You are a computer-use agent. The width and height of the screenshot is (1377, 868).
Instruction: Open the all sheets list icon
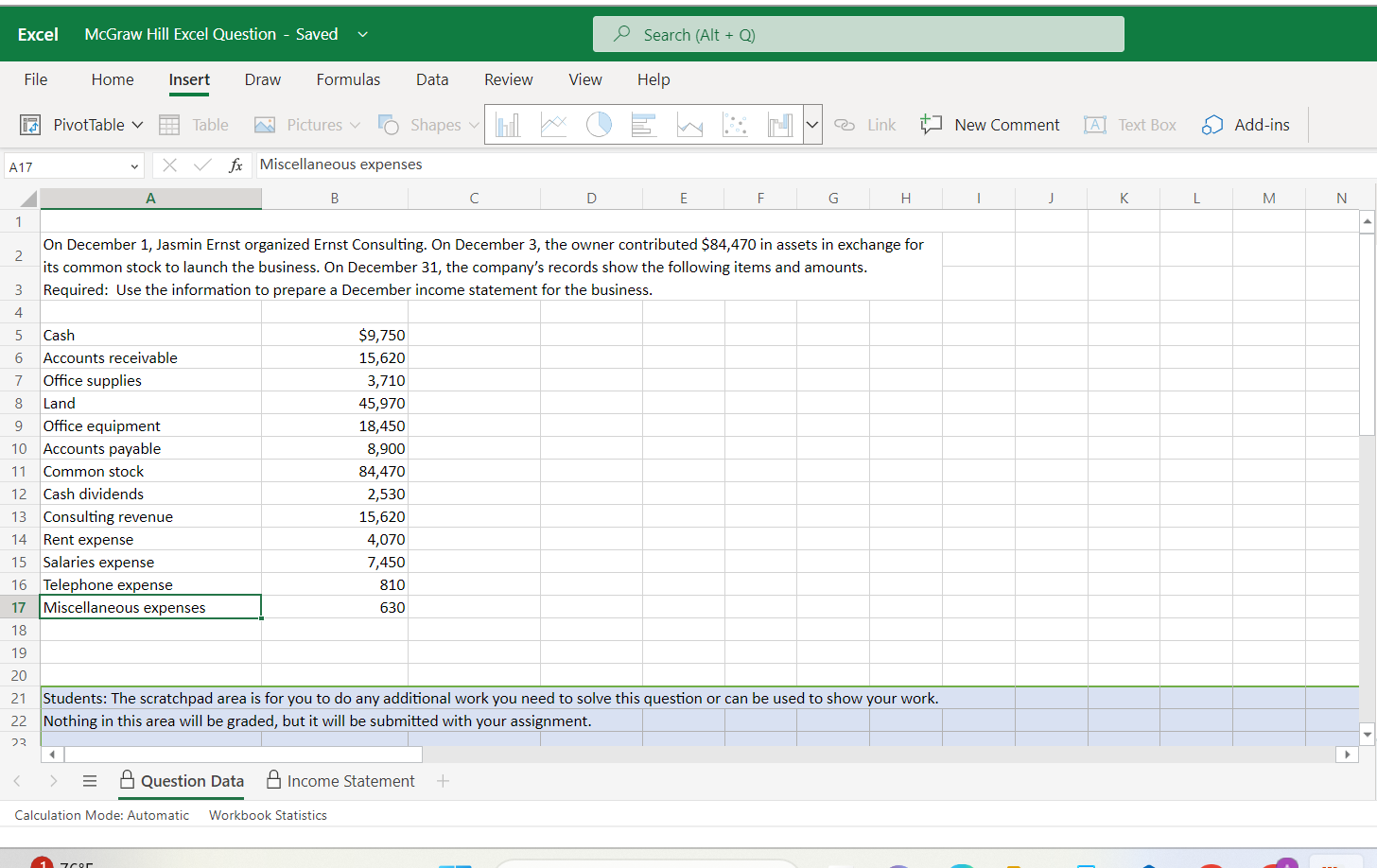[x=90, y=781]
